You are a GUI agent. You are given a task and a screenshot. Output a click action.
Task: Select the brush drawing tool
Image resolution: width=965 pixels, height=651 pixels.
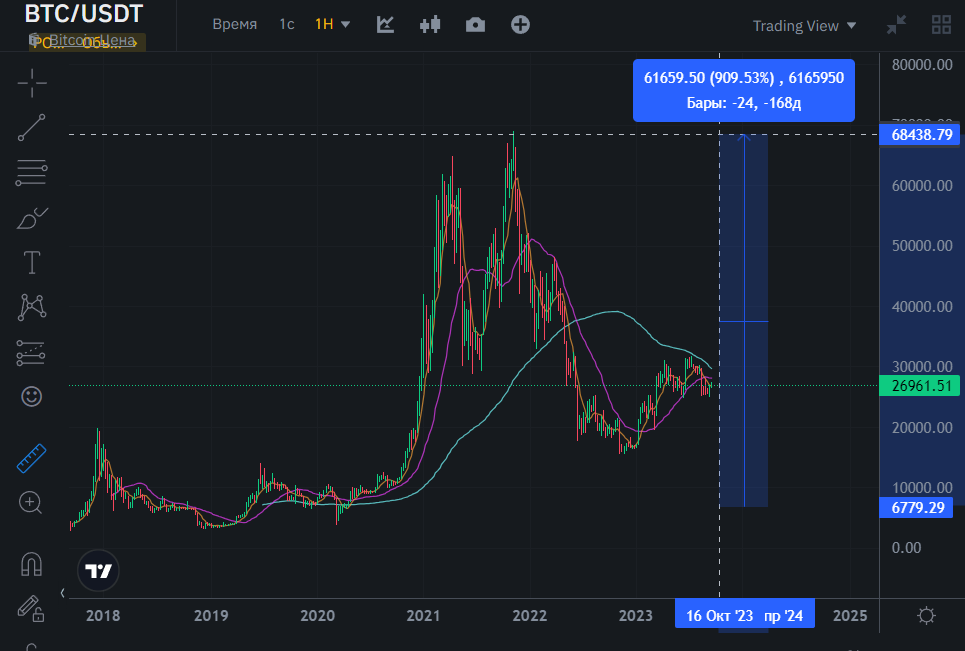(32, 218)
